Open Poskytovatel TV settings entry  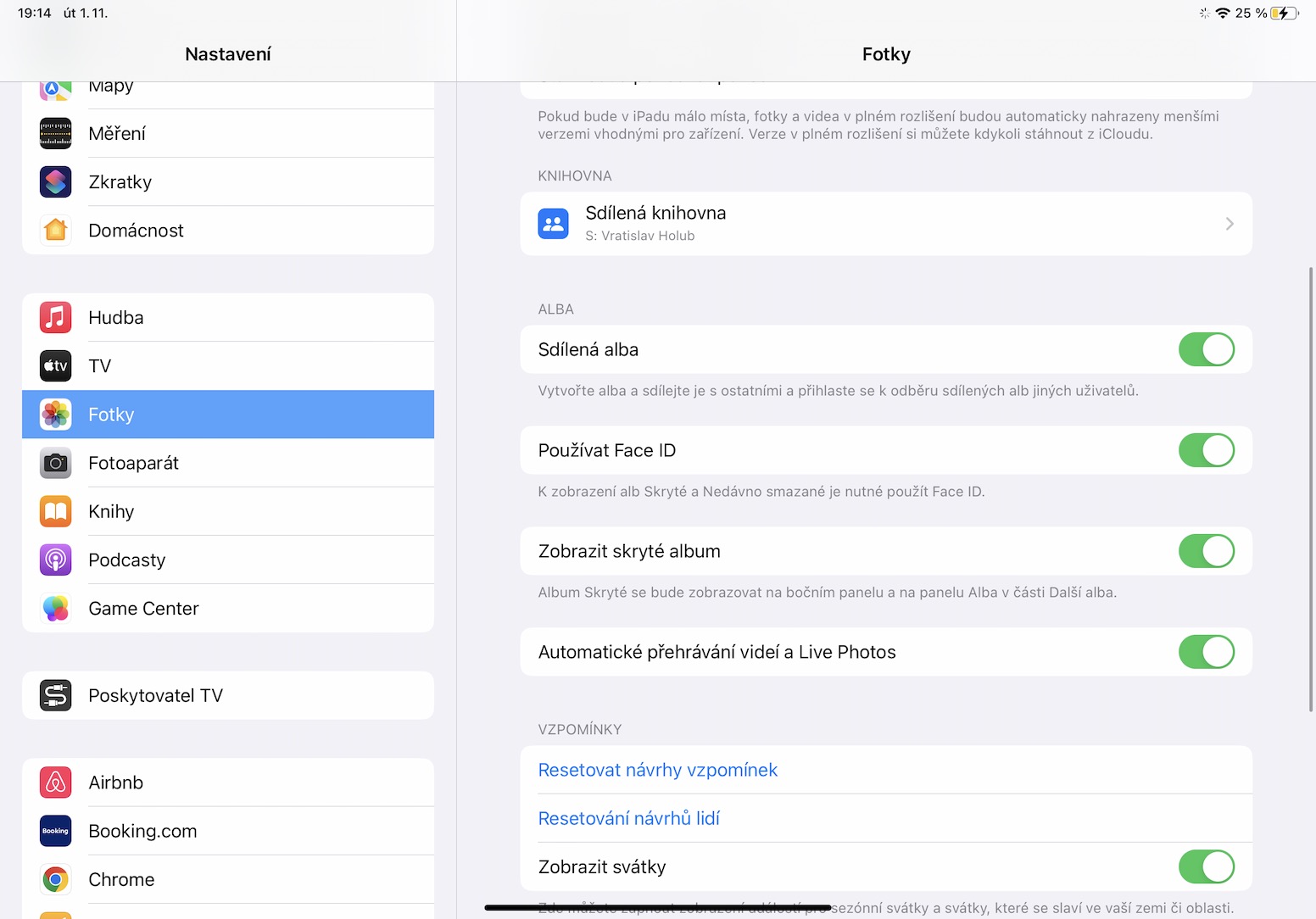[x=155, y=696]
